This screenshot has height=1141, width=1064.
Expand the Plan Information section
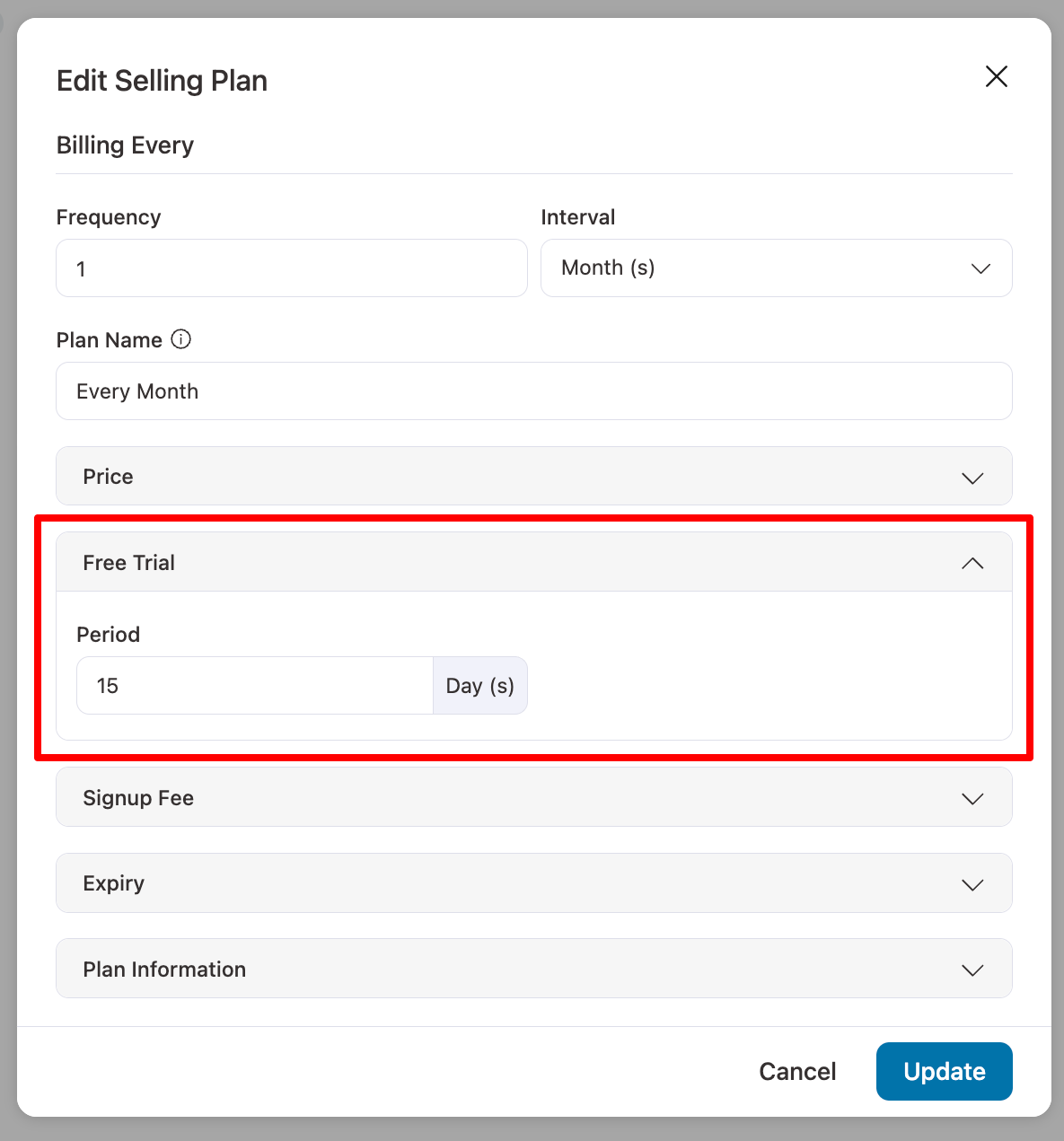tap(533, 970)
